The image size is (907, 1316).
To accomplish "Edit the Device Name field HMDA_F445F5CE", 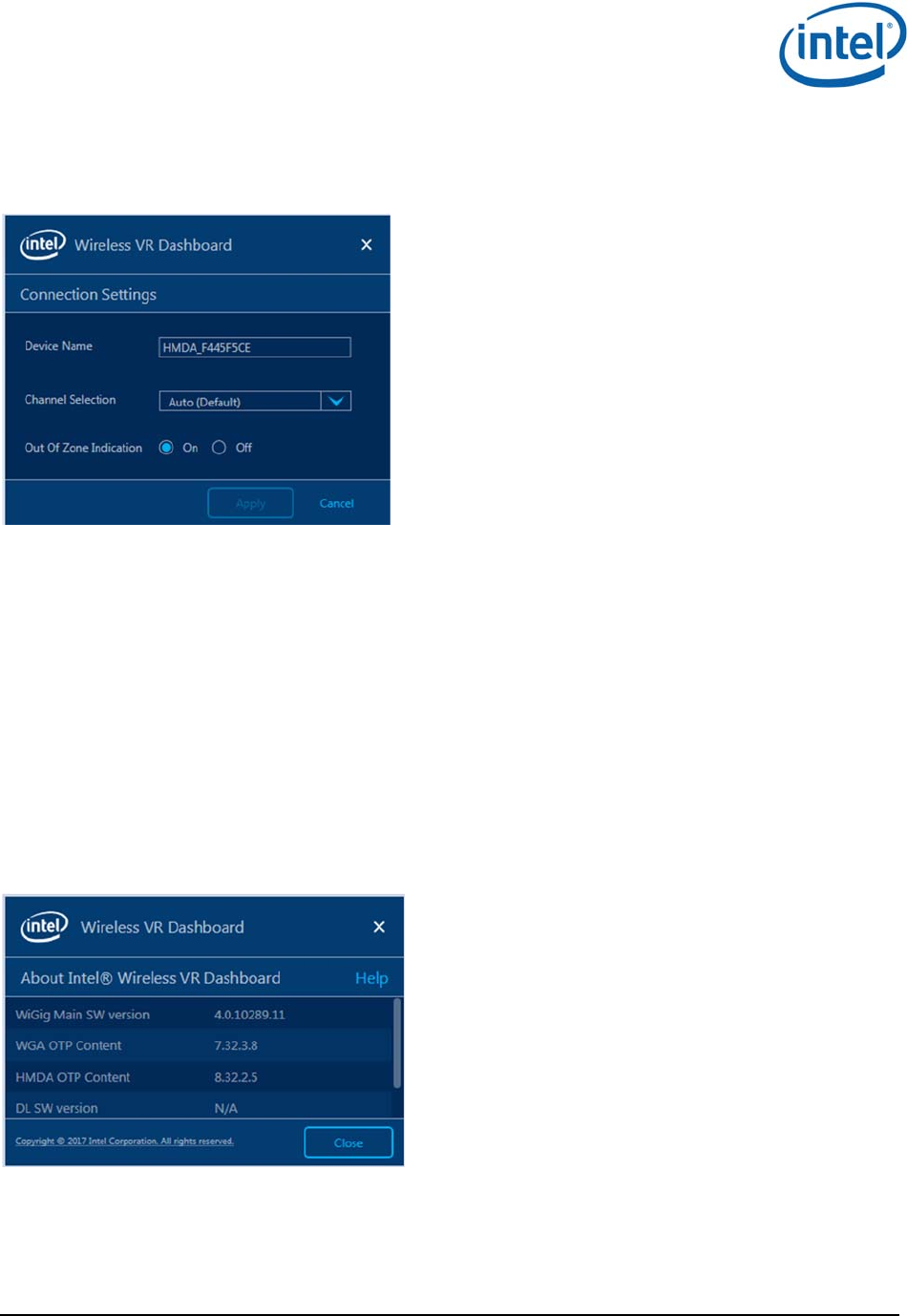I will tap(255, 347).
